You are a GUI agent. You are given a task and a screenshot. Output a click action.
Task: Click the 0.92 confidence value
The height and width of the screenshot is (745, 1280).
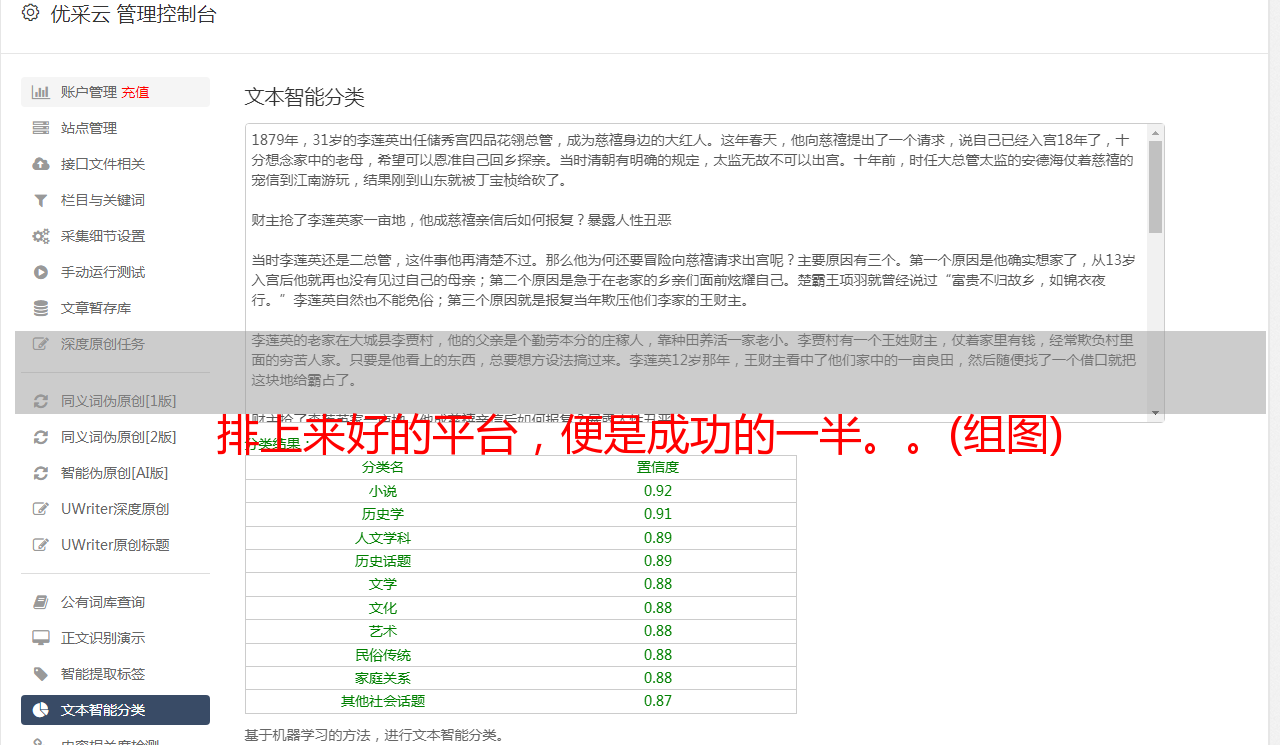coord(658,491)
